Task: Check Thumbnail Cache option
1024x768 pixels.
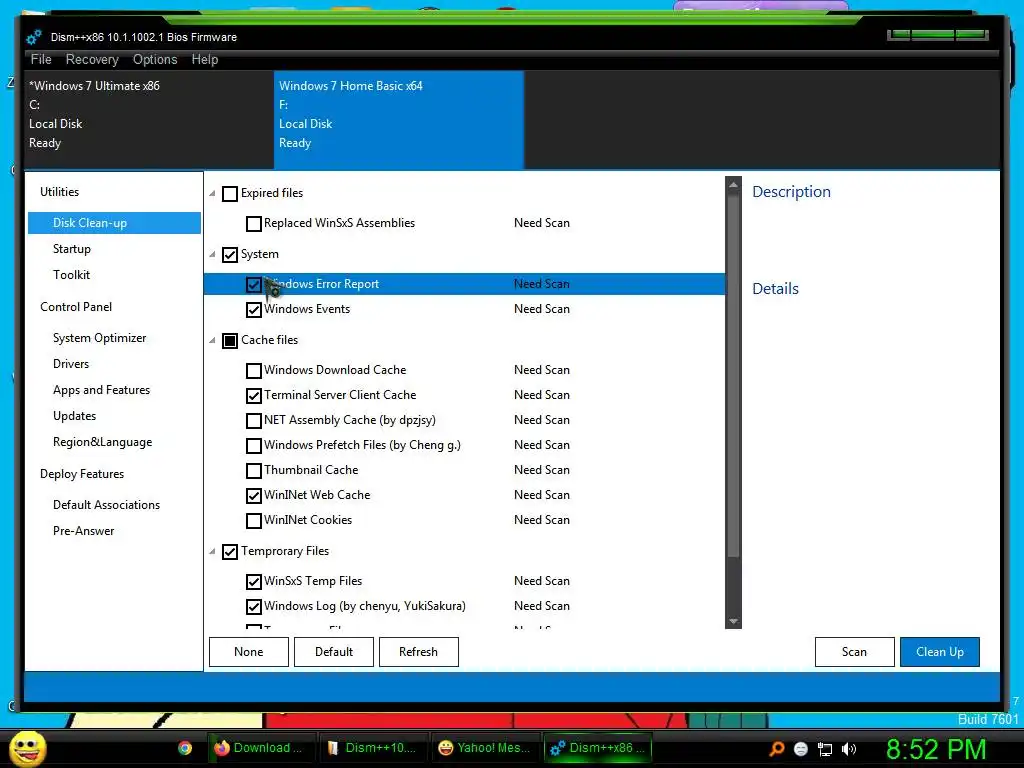Action: click(x=253, y=471)
